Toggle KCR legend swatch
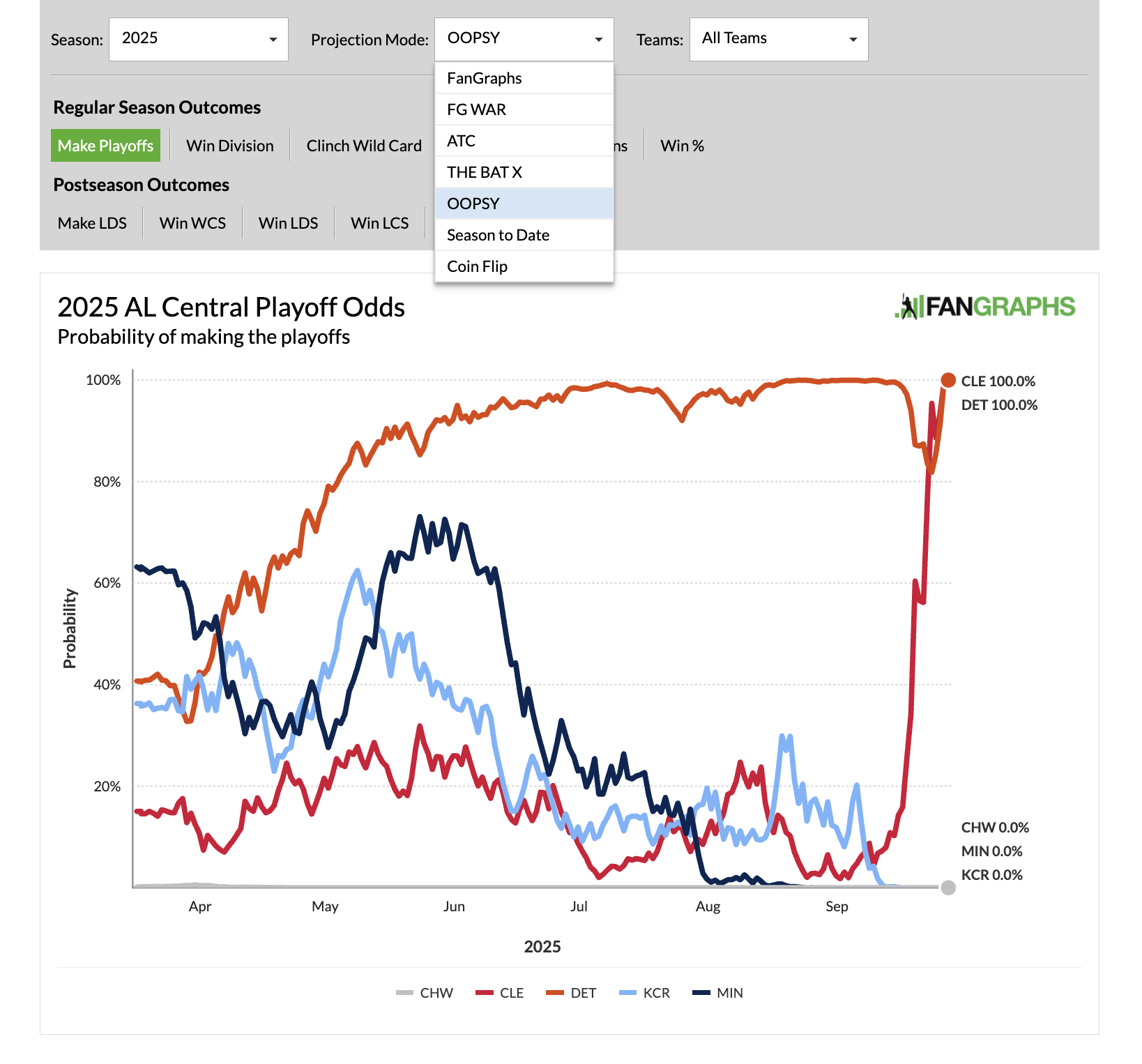The height and width of the screenshot is (1064, 1142). pyautogui.click(x=645, y=993)
